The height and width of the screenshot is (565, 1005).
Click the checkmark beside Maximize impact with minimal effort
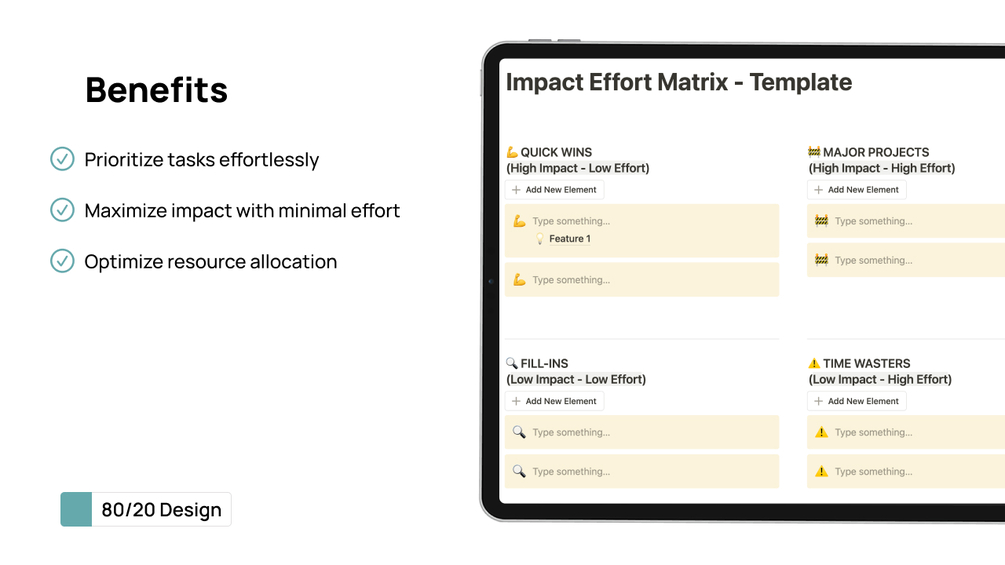62,210
